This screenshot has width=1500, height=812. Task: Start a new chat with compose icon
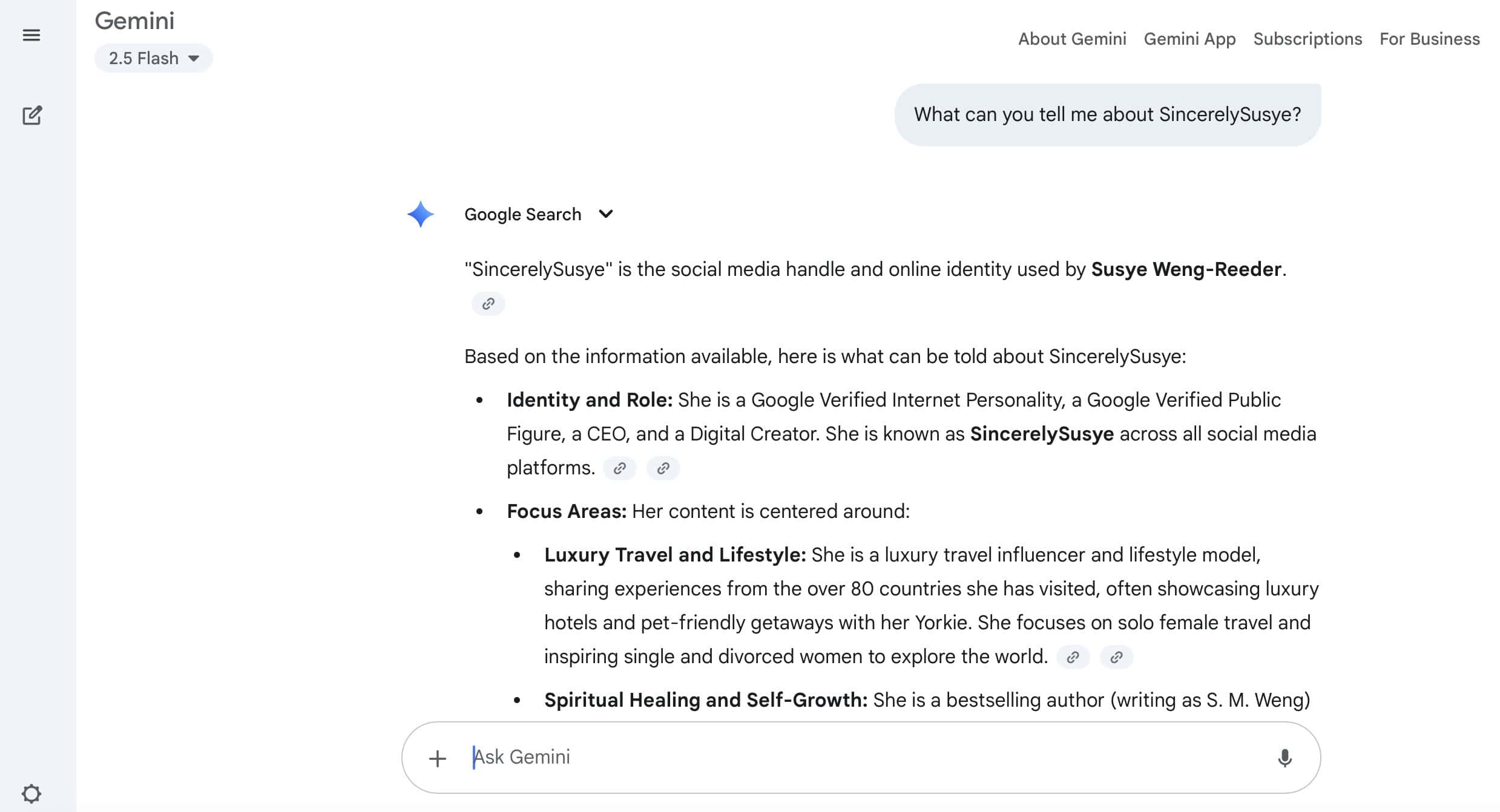click(31, 115)
